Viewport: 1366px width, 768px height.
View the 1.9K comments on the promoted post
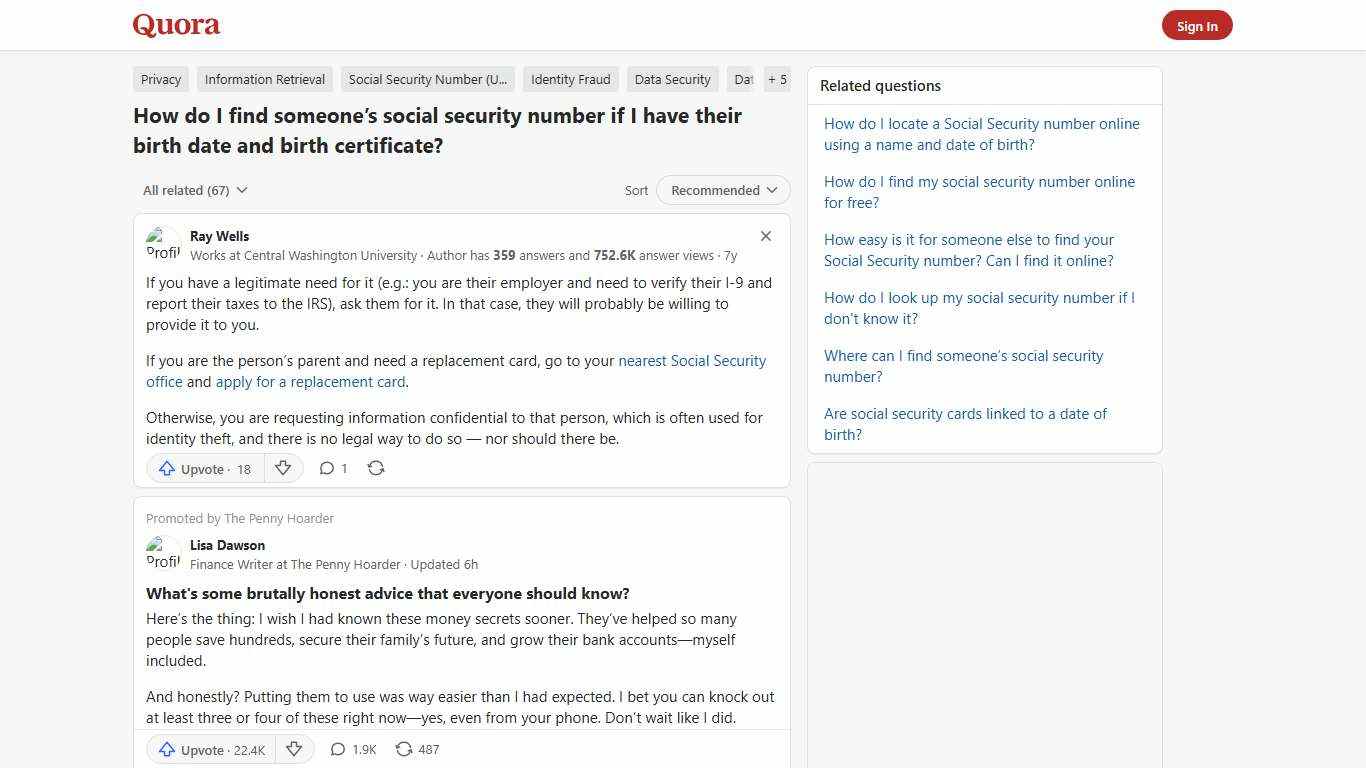pyautogui.click(x=352, y=749)
